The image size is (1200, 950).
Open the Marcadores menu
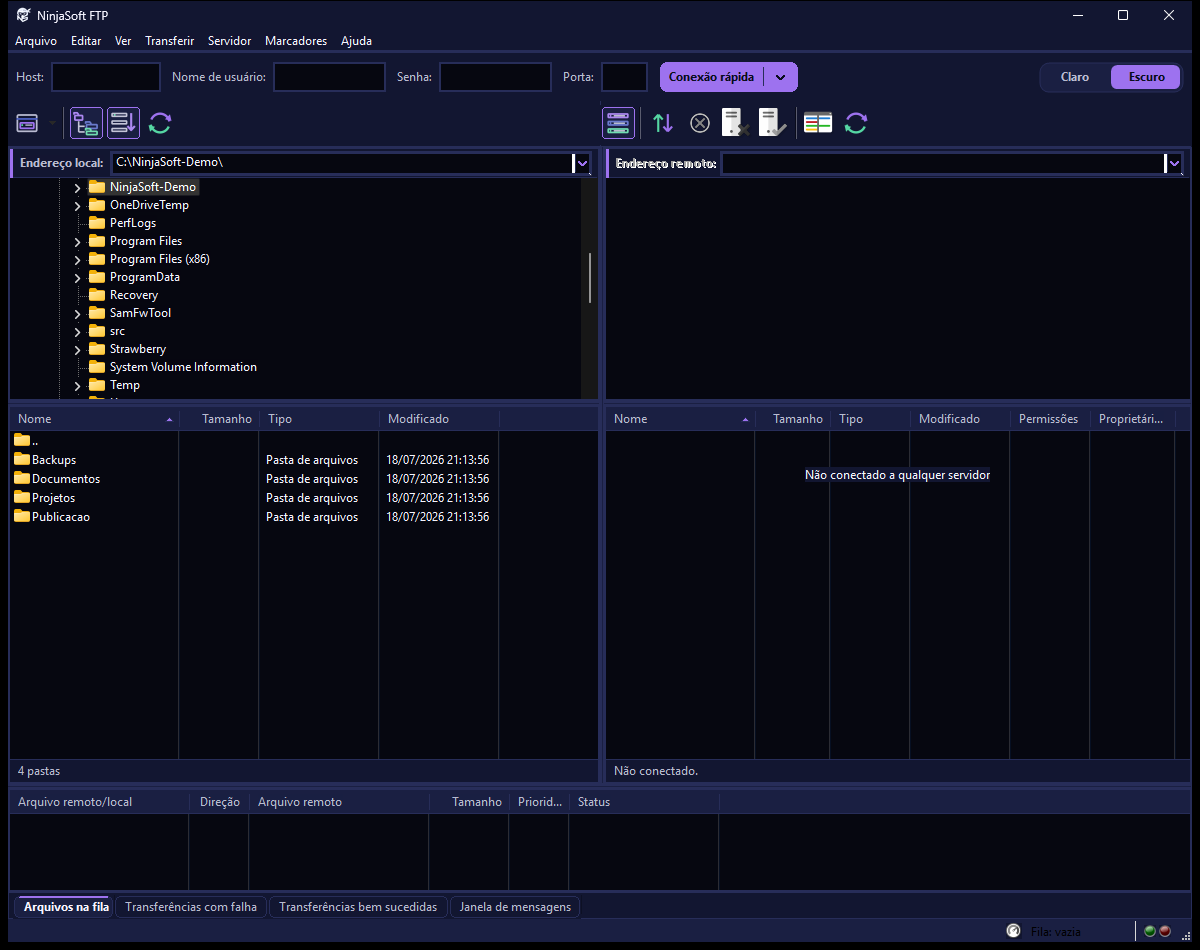(x=296, y=41)
